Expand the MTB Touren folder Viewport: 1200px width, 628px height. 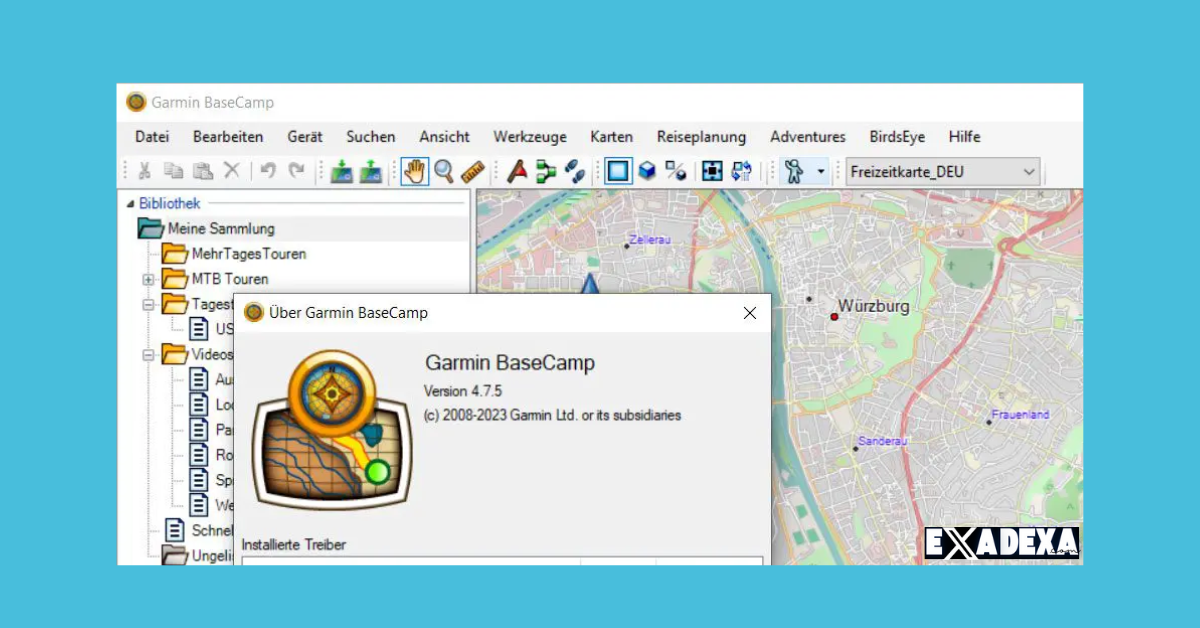(149, 278)
